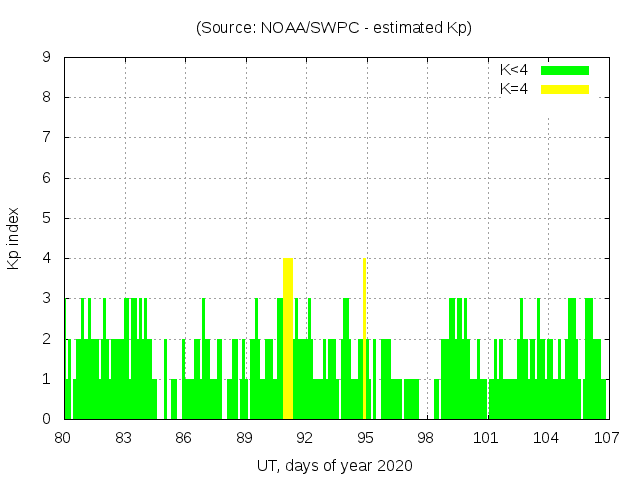Click the x-axis tick label 101
Screen dimensions: 640x480
486,437
